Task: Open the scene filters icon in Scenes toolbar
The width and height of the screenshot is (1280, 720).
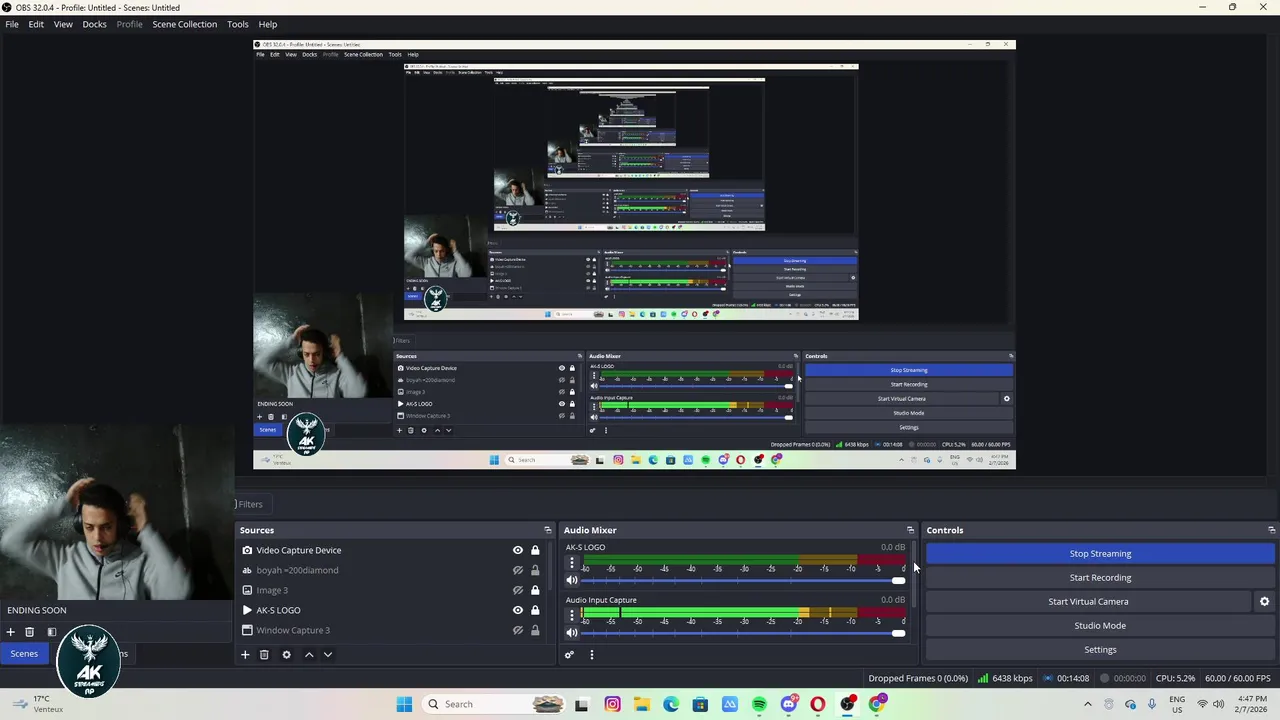Action: [51, 632]
